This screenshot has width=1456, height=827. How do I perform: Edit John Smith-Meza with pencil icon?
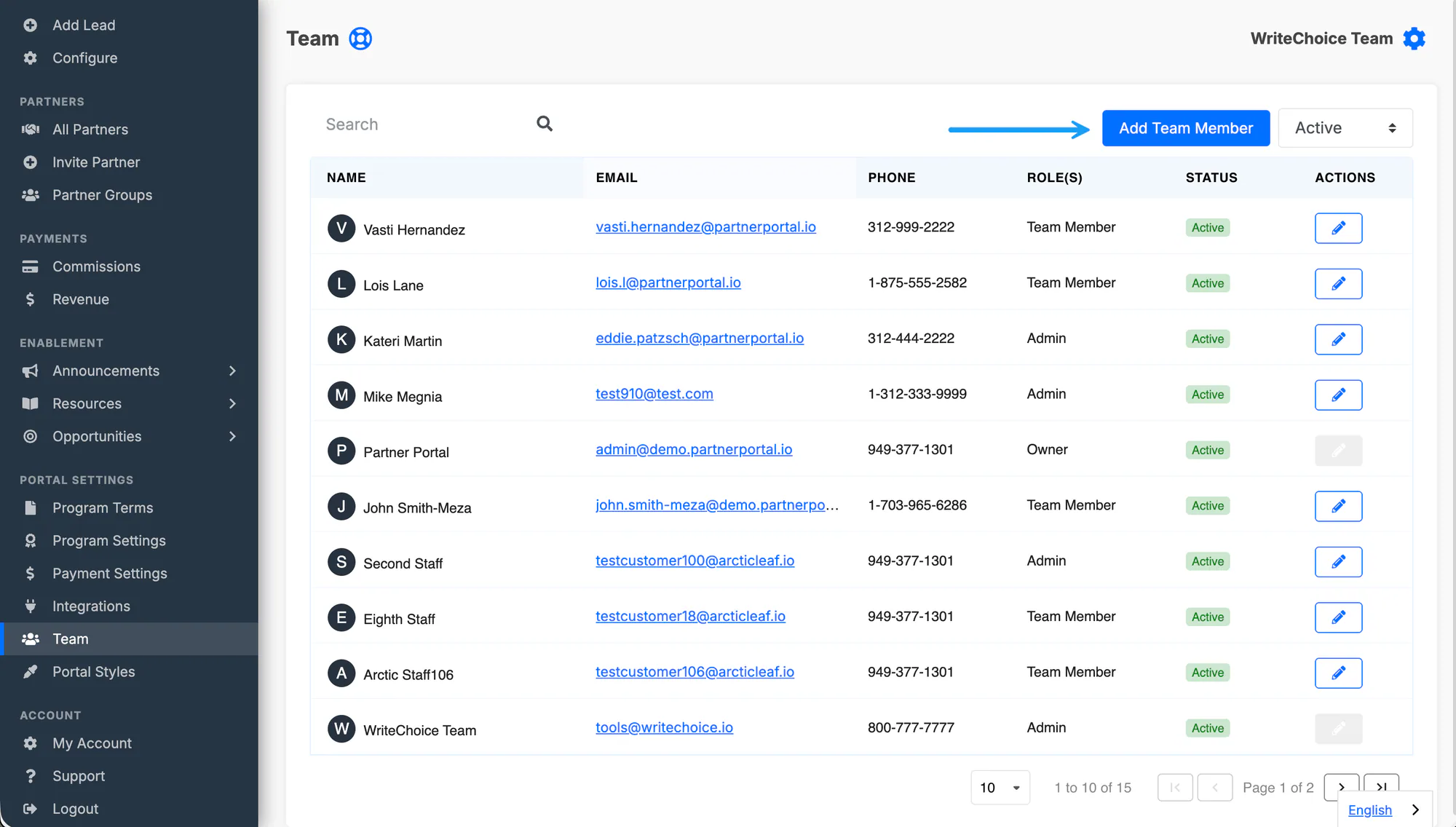point(1338,506)
